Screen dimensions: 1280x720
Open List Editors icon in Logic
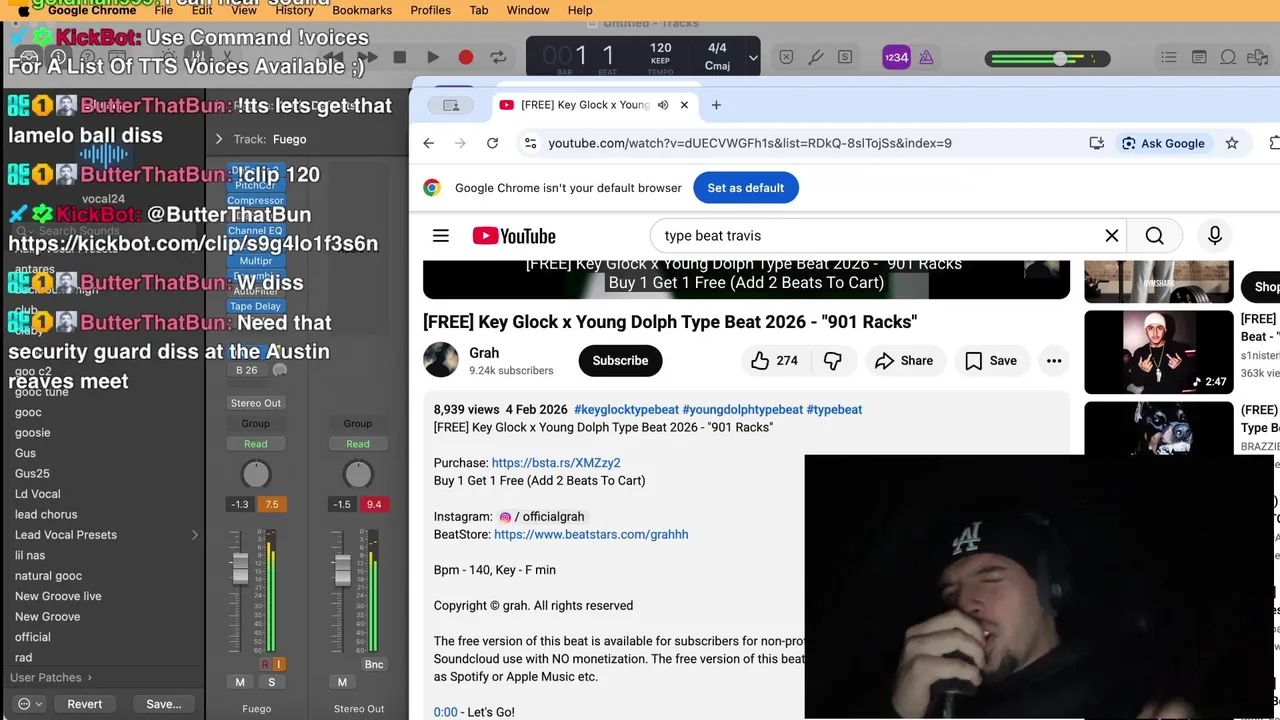pos(1168,58)
